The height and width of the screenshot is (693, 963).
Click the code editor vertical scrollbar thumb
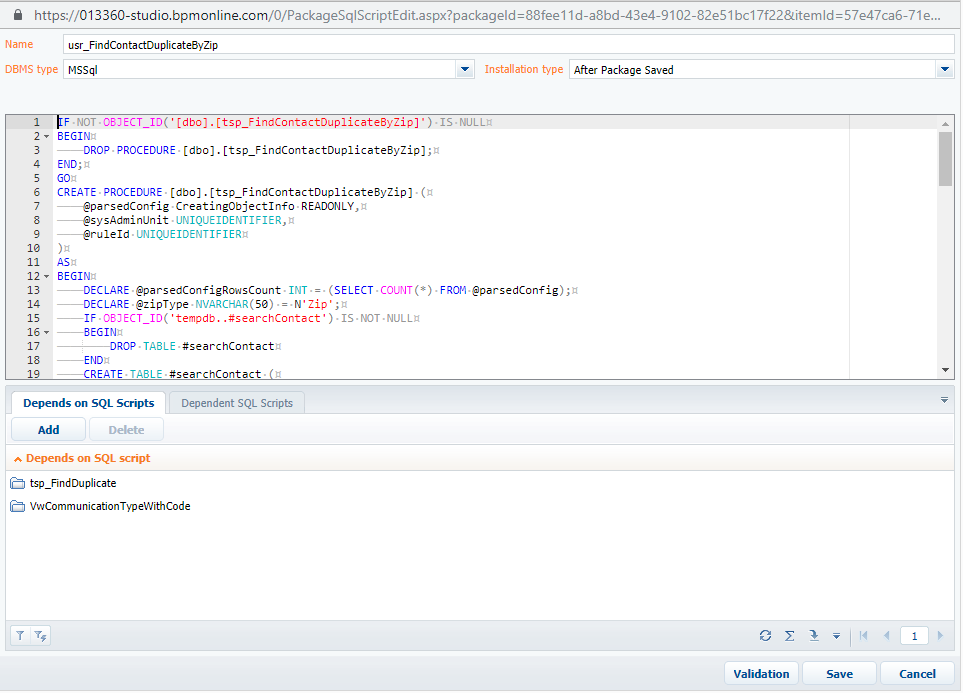(x=945, y=159)
